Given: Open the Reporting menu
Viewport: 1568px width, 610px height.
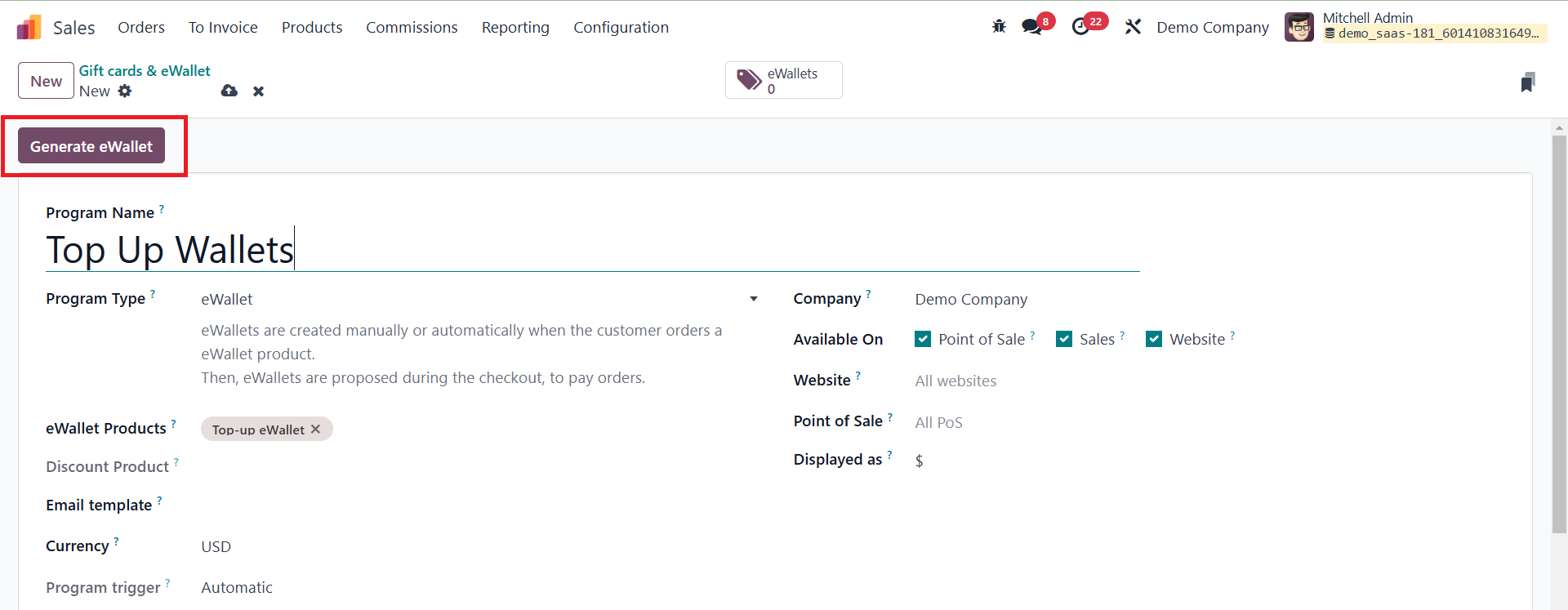Looking at the screenshot, I should tap(515, 27).
